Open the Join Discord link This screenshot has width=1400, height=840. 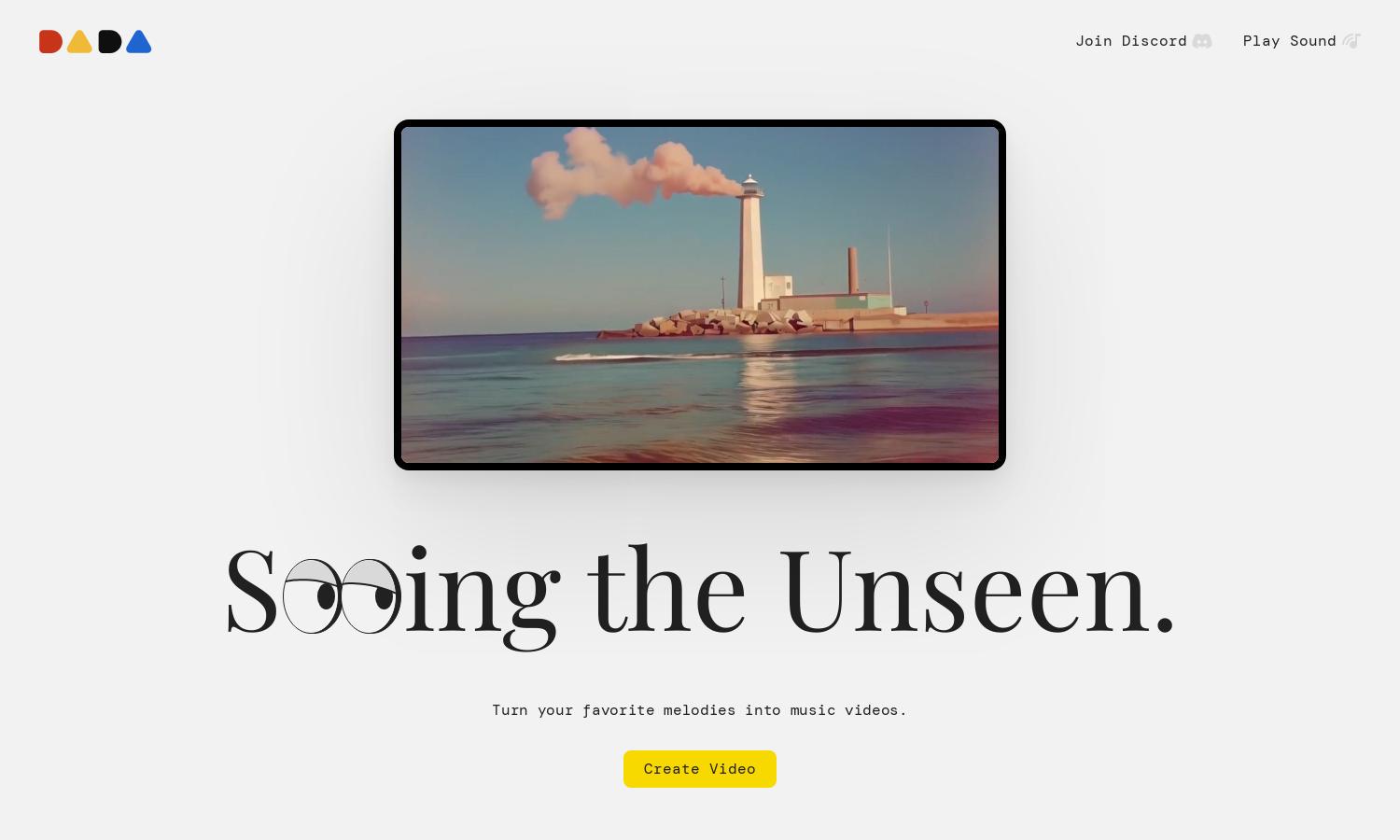(x=1143, y=41)
